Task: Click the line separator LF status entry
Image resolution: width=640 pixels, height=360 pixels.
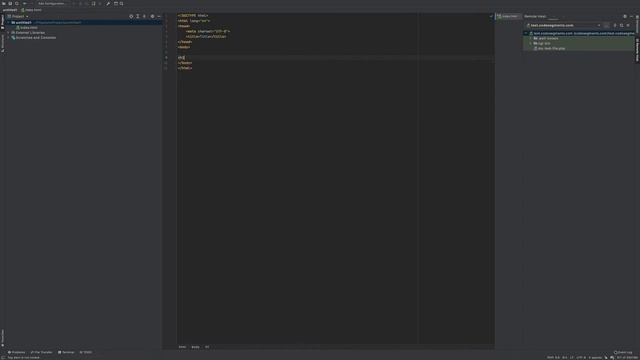Action: pos(571,358)
